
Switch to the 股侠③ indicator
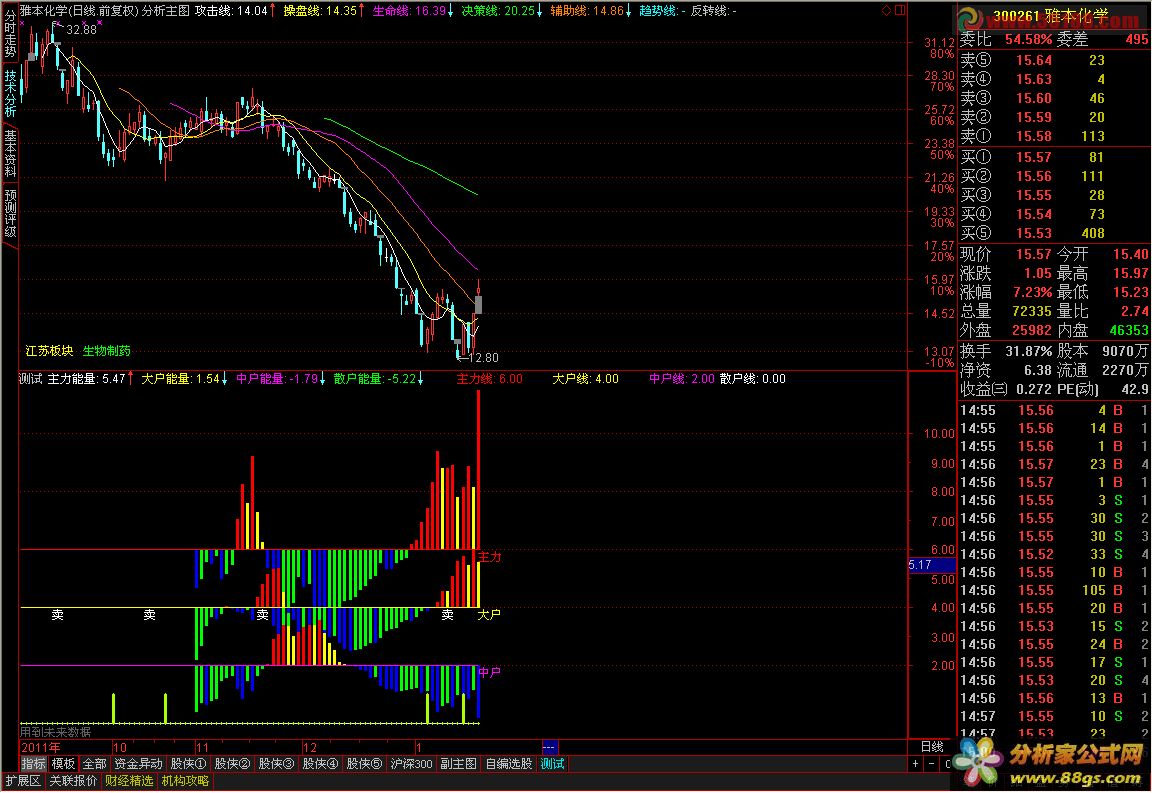pyautogui.click(x=276, y=764)
